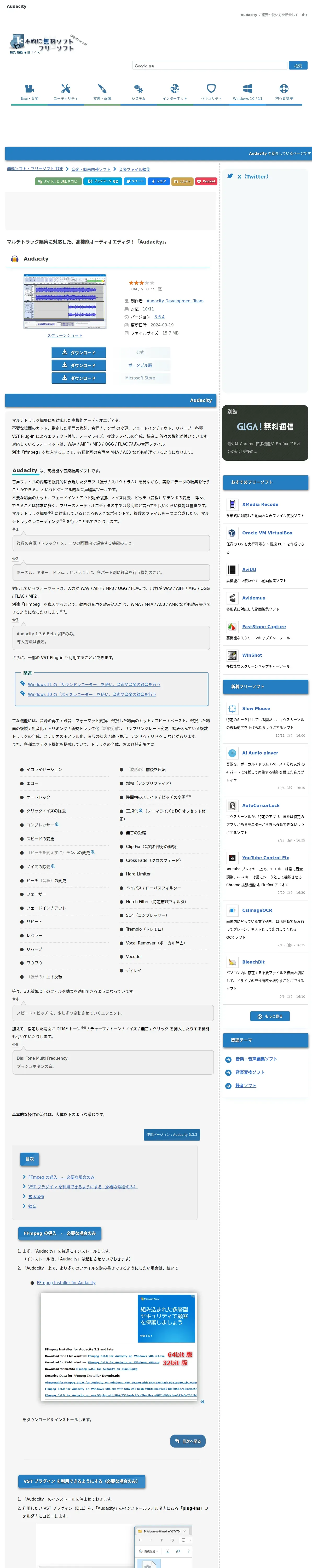Viewport: 312px width, 1568px height.
Task: Click the mixi つぶやく button
Action: [182, 181]
